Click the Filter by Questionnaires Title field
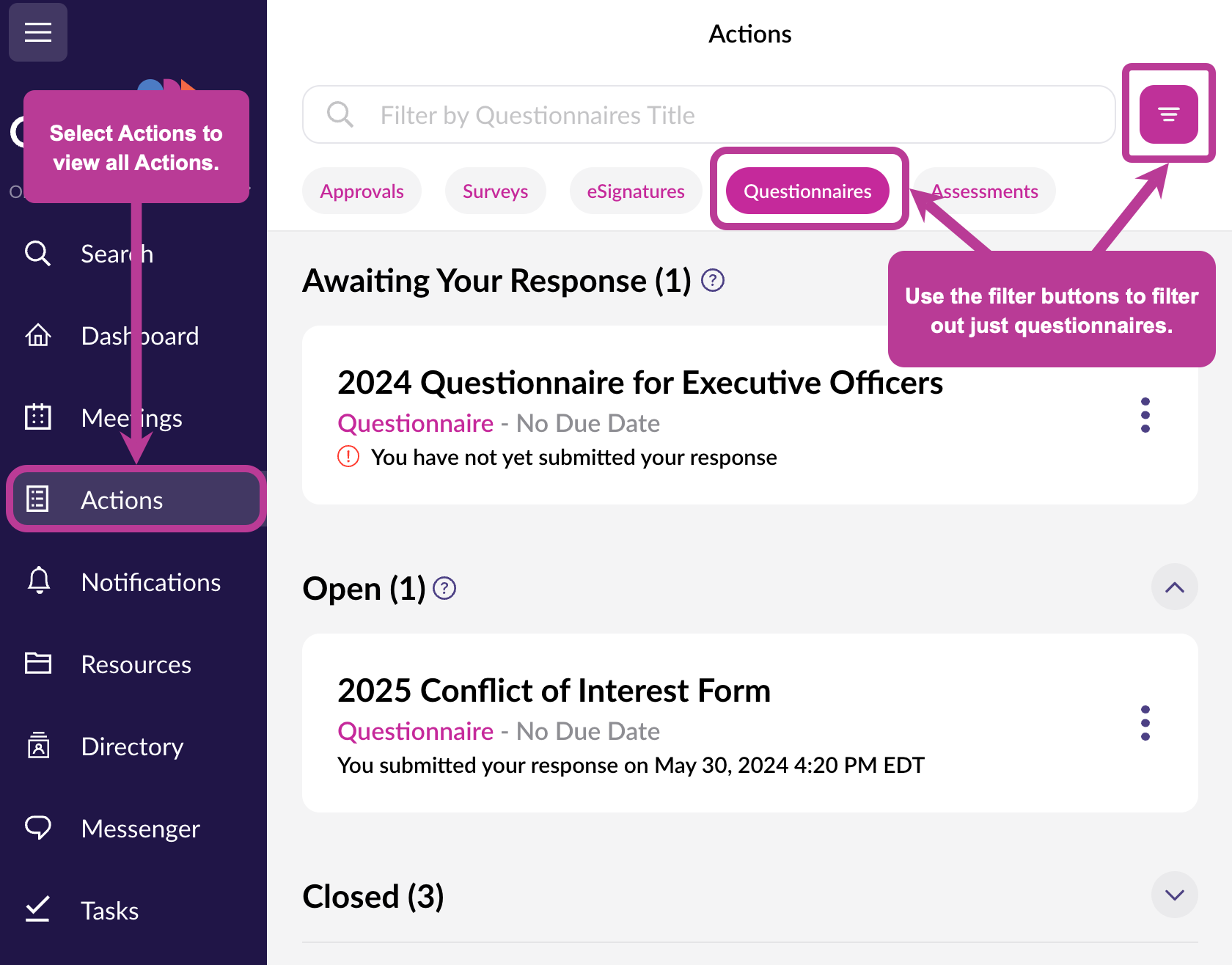1232x965 pixels. pyautogui.click(x=709, y=114)
